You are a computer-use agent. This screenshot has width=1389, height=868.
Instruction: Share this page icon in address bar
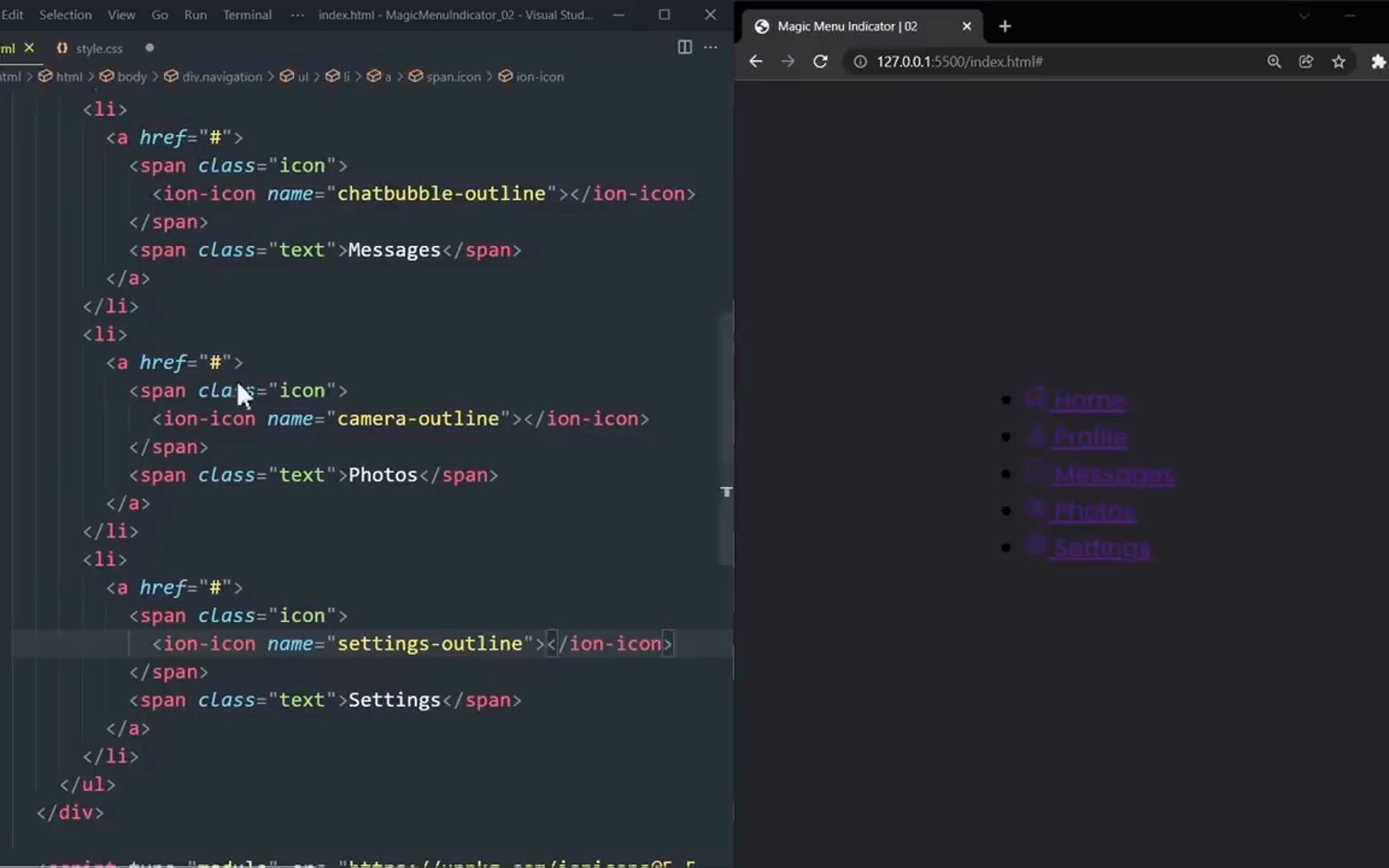point(1306,62)
